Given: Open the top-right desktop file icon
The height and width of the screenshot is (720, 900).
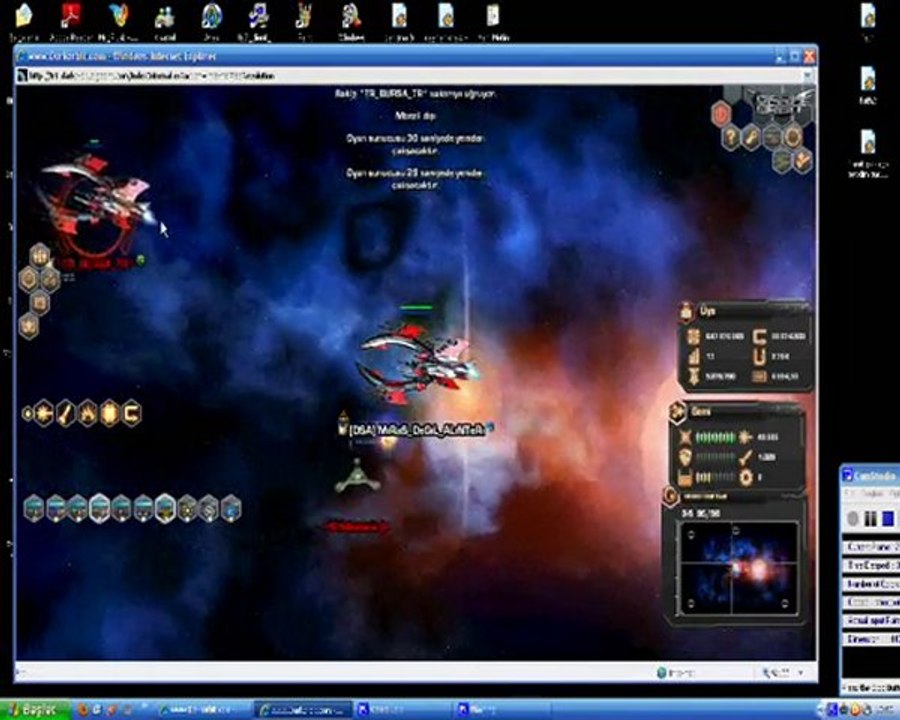Looking at the screenshot, I should (x=867, y=21).
